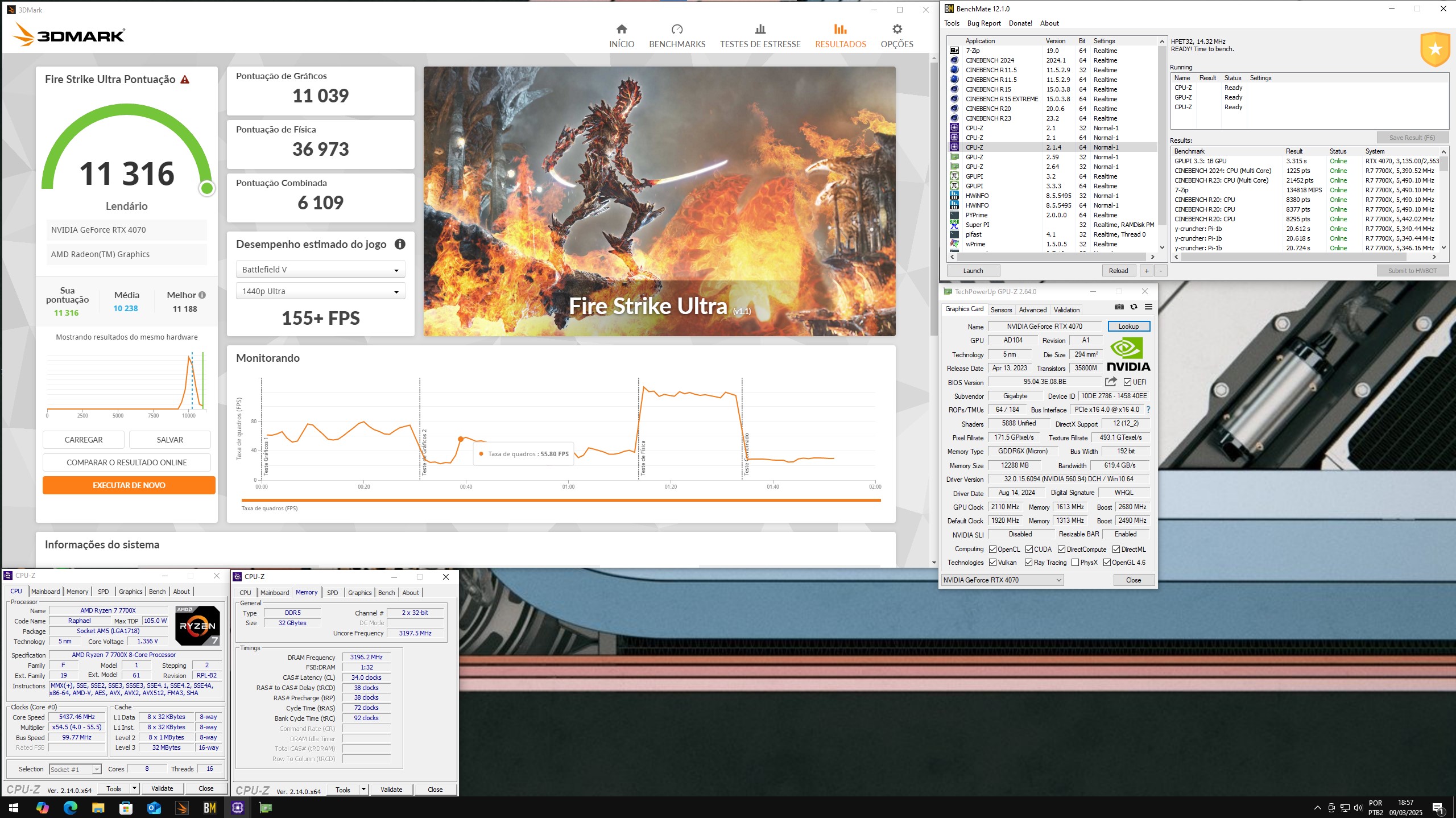Open Tools dropdown arrow in right CPU-Z window
1456x818 pixels.
point(363,790)
